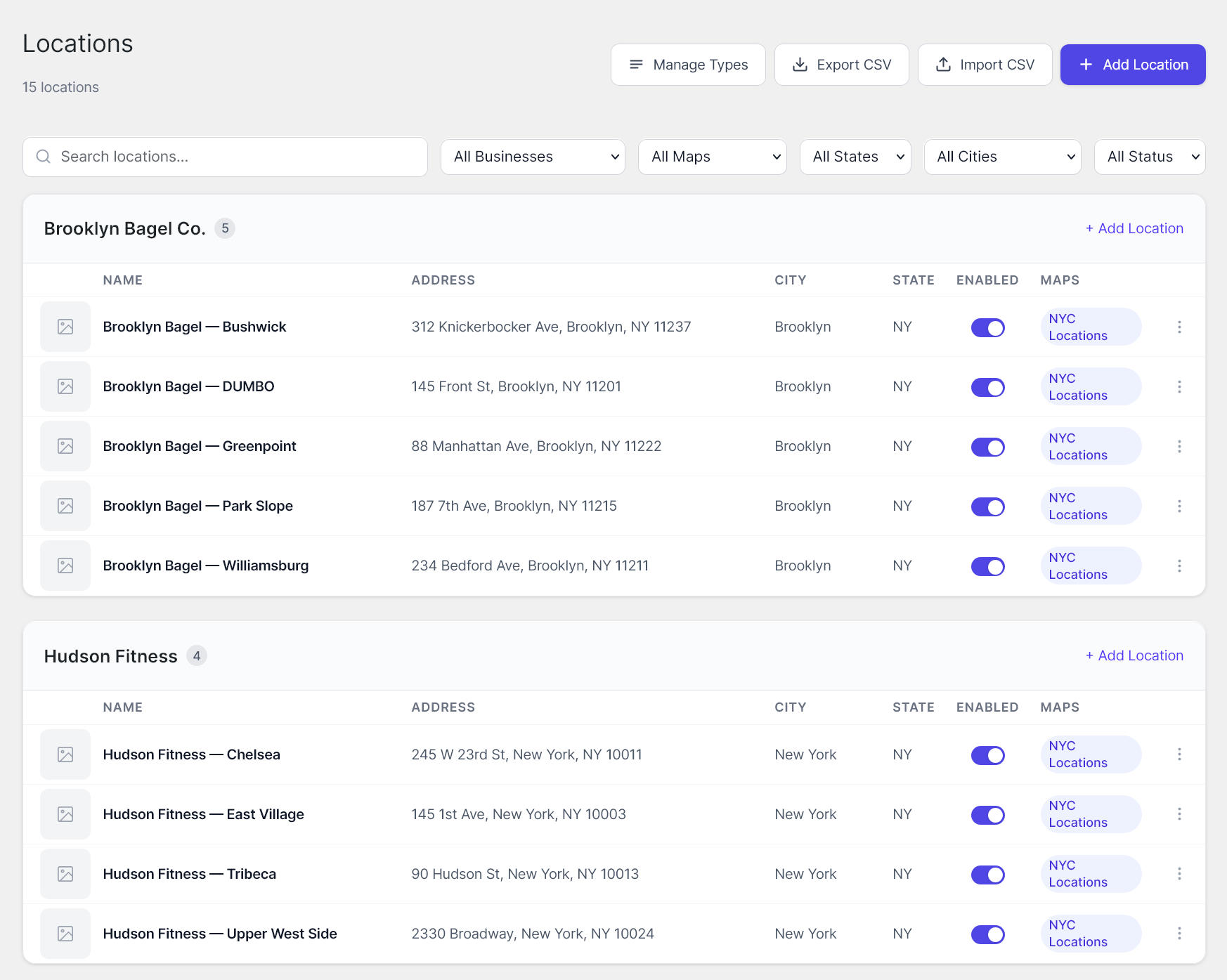Open kebab menu for Brooklyn Bagel — Williamsburg
The height and width of the screenshot is (980, 1227).
coord(1179,566)
